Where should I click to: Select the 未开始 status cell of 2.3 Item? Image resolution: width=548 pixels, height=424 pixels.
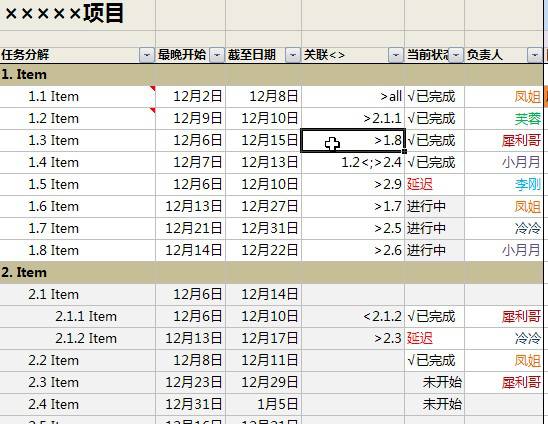[434, 382]
